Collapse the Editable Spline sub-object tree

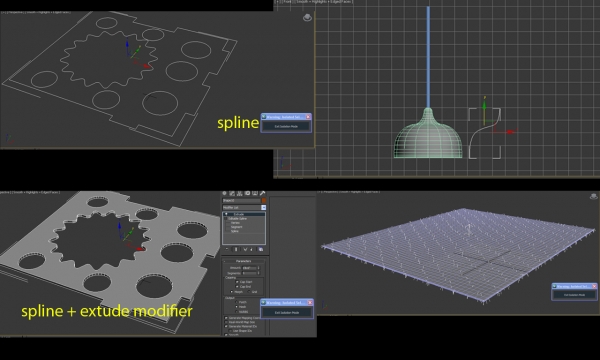(225, 218)
